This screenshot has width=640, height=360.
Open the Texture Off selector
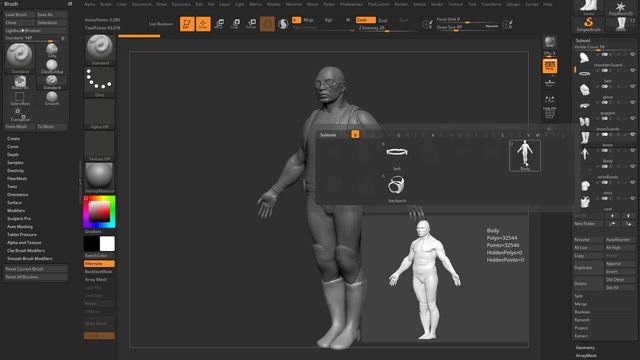click(x=99, y=146)
